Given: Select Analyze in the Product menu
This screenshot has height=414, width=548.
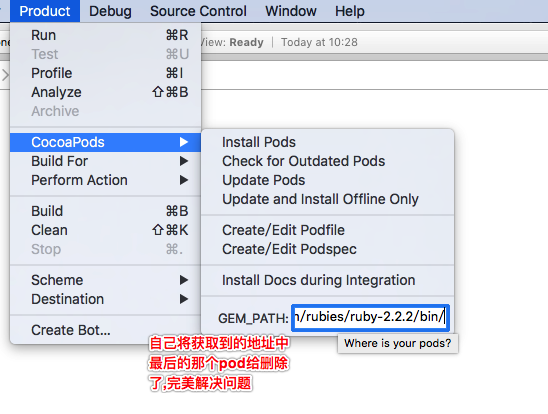Looking at the screenshot, I should coord(106,92).
